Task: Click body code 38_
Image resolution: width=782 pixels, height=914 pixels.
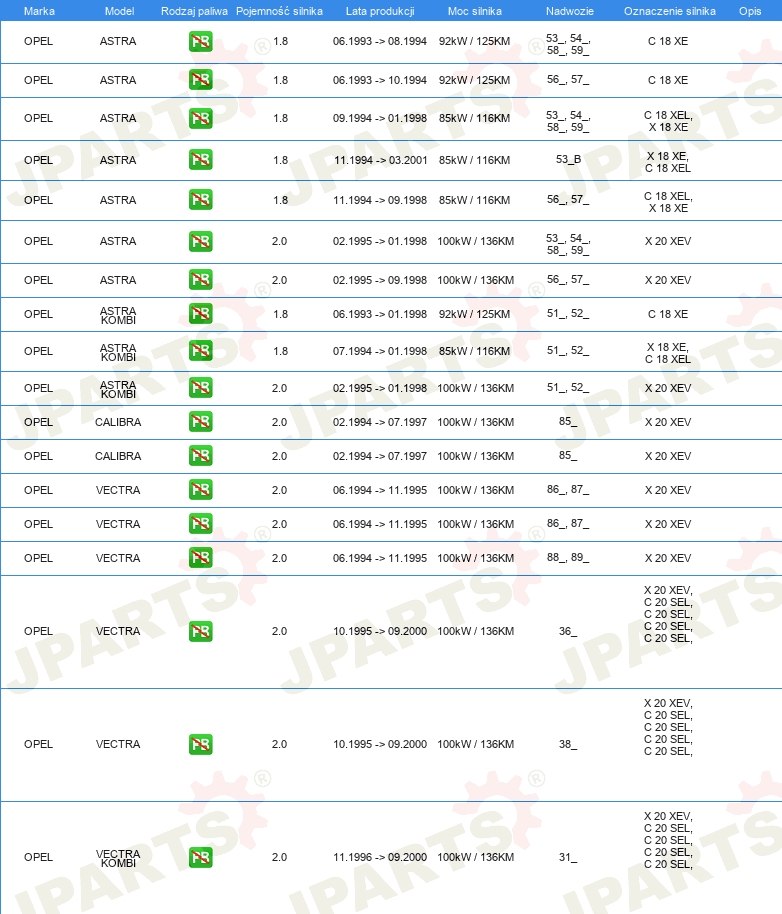Action: tap(568, 744)
